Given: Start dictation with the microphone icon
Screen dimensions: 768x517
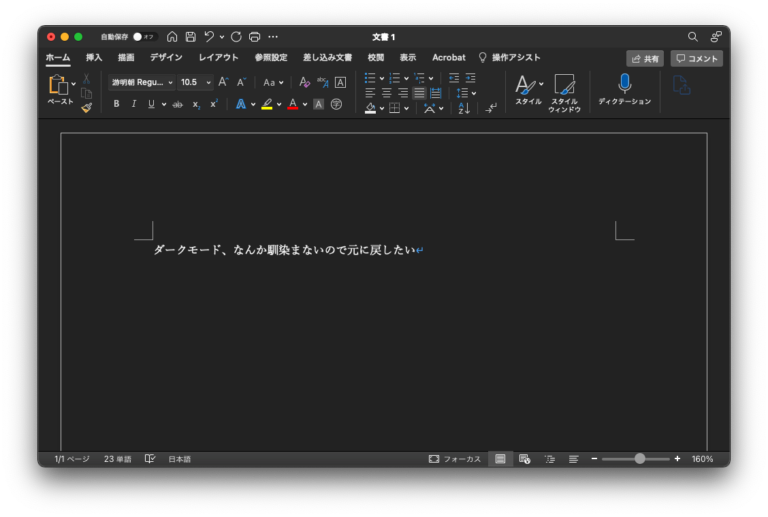Looking at the screenshot, I should pyautogui.click(x=624, y=84).
